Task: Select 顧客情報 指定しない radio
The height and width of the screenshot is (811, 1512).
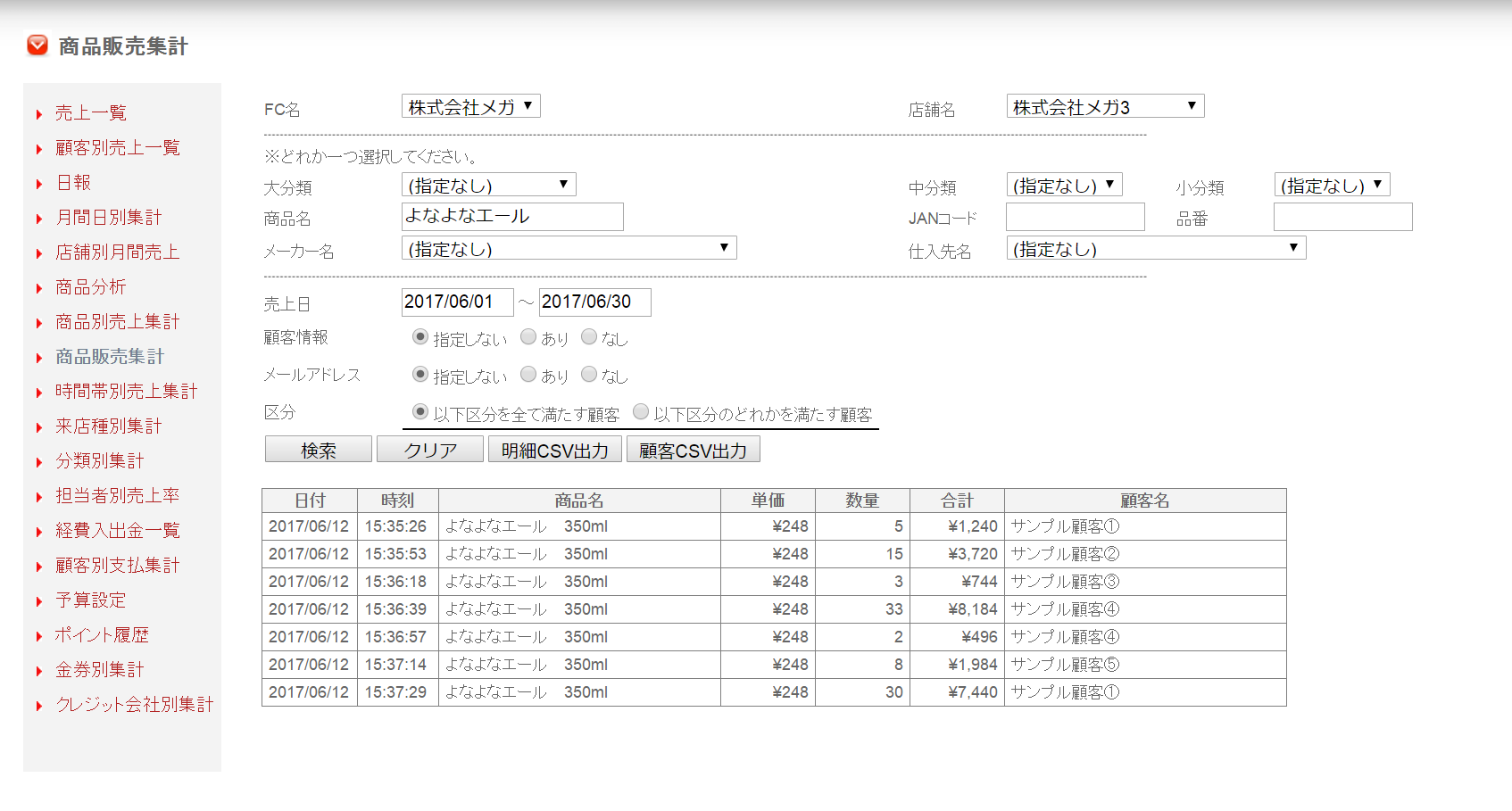Action: [x=420, y=336]
